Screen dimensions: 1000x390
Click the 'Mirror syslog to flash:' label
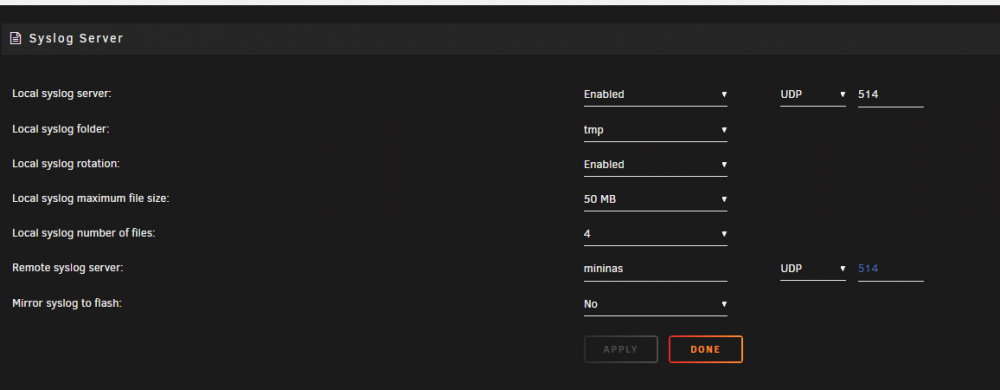pos(67,303)
